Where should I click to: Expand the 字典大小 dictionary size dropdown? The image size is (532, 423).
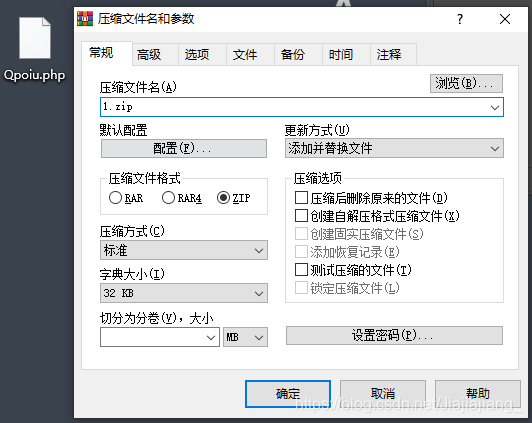tap(184, 293)
